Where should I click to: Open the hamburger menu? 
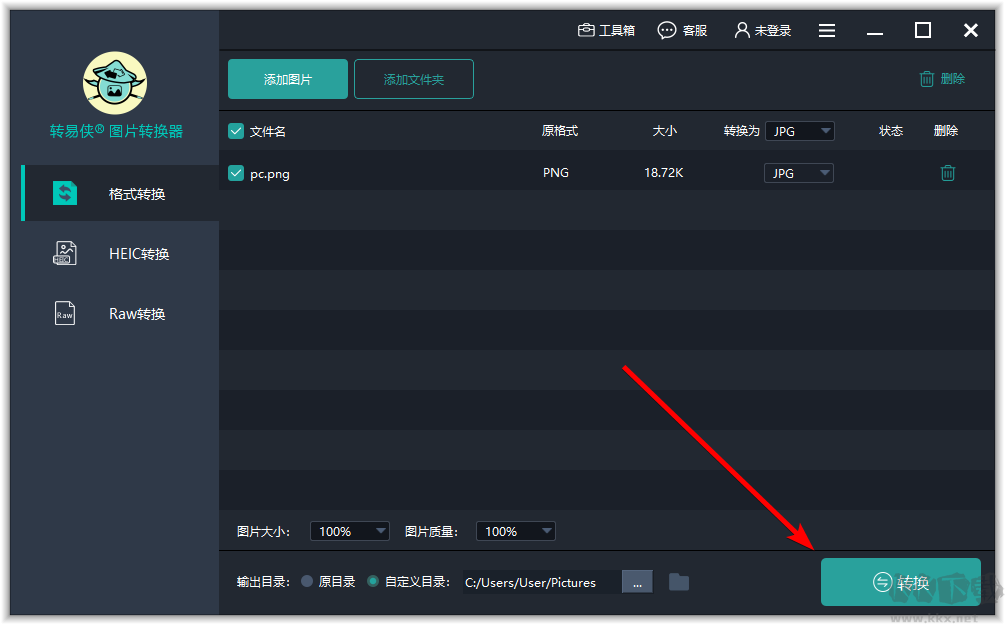click(x=827, y=30)
